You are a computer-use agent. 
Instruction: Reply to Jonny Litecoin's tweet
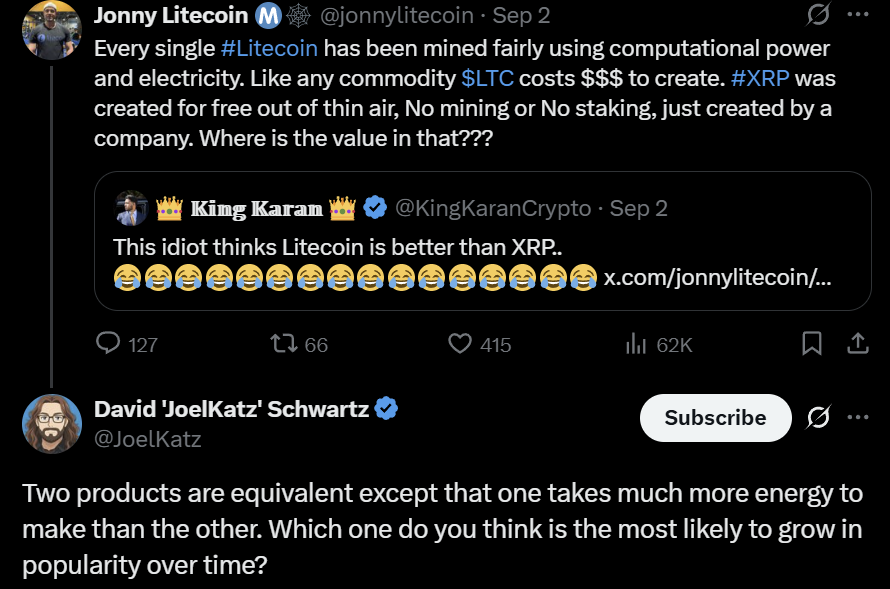[110, 344]
